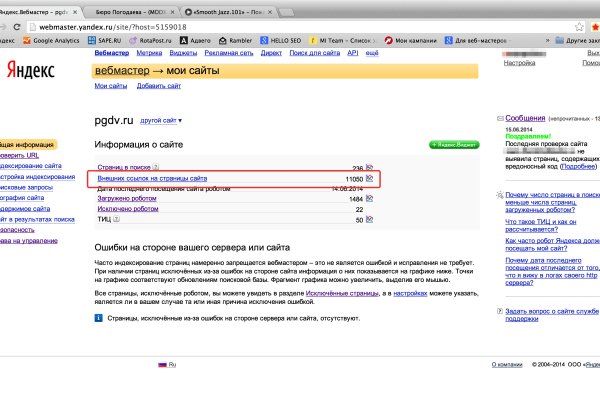Open chart icon for Страниц в поиске row
600x400 pixels.
[369, 168]
